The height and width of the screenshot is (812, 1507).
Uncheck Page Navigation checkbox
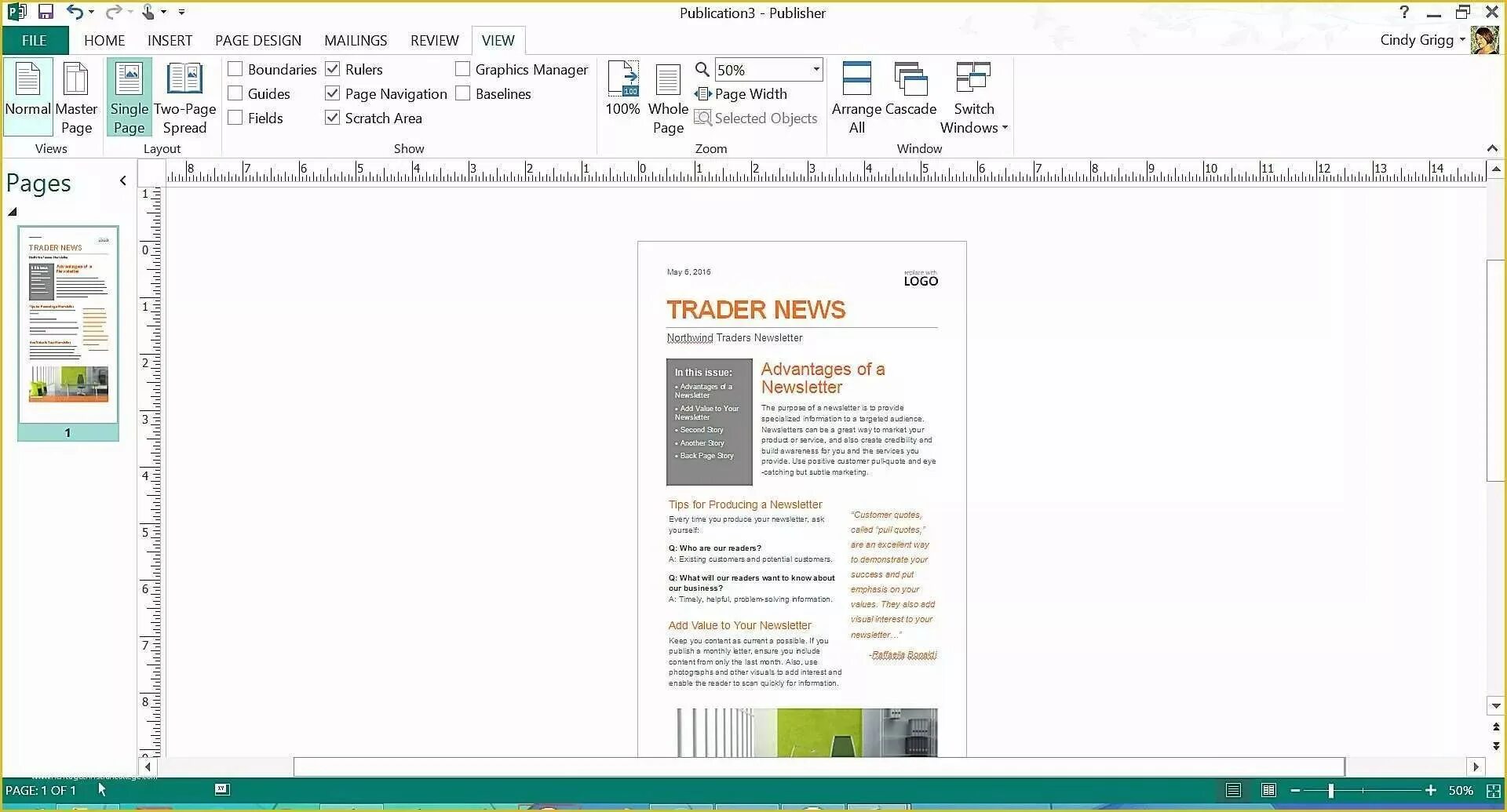[332, 93]
